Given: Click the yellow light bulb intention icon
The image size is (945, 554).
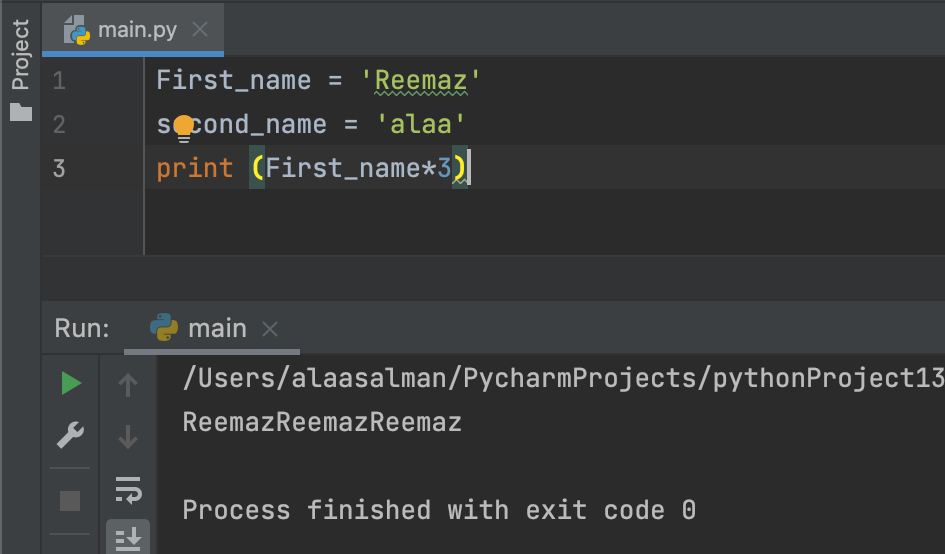Looking at the screenshot, I should pyautogui.click(x=183, y=128).
